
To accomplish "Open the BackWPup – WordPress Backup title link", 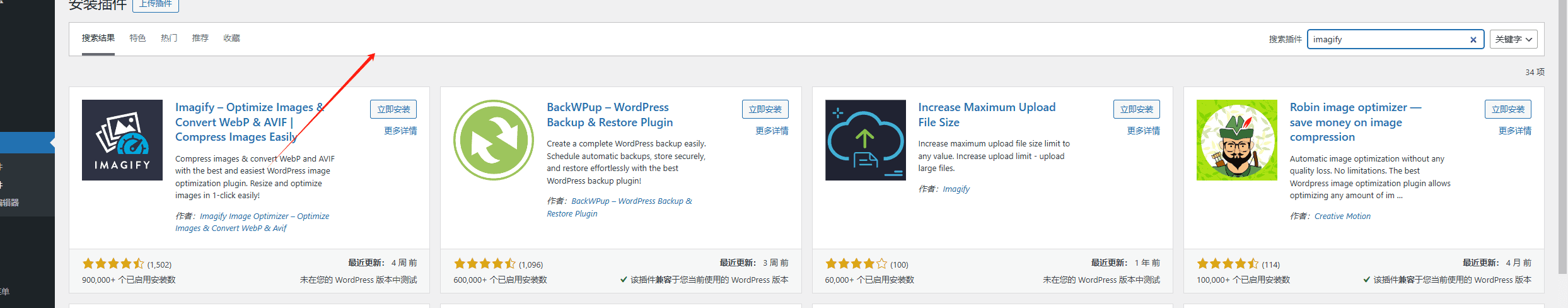I will click(610, 115).
